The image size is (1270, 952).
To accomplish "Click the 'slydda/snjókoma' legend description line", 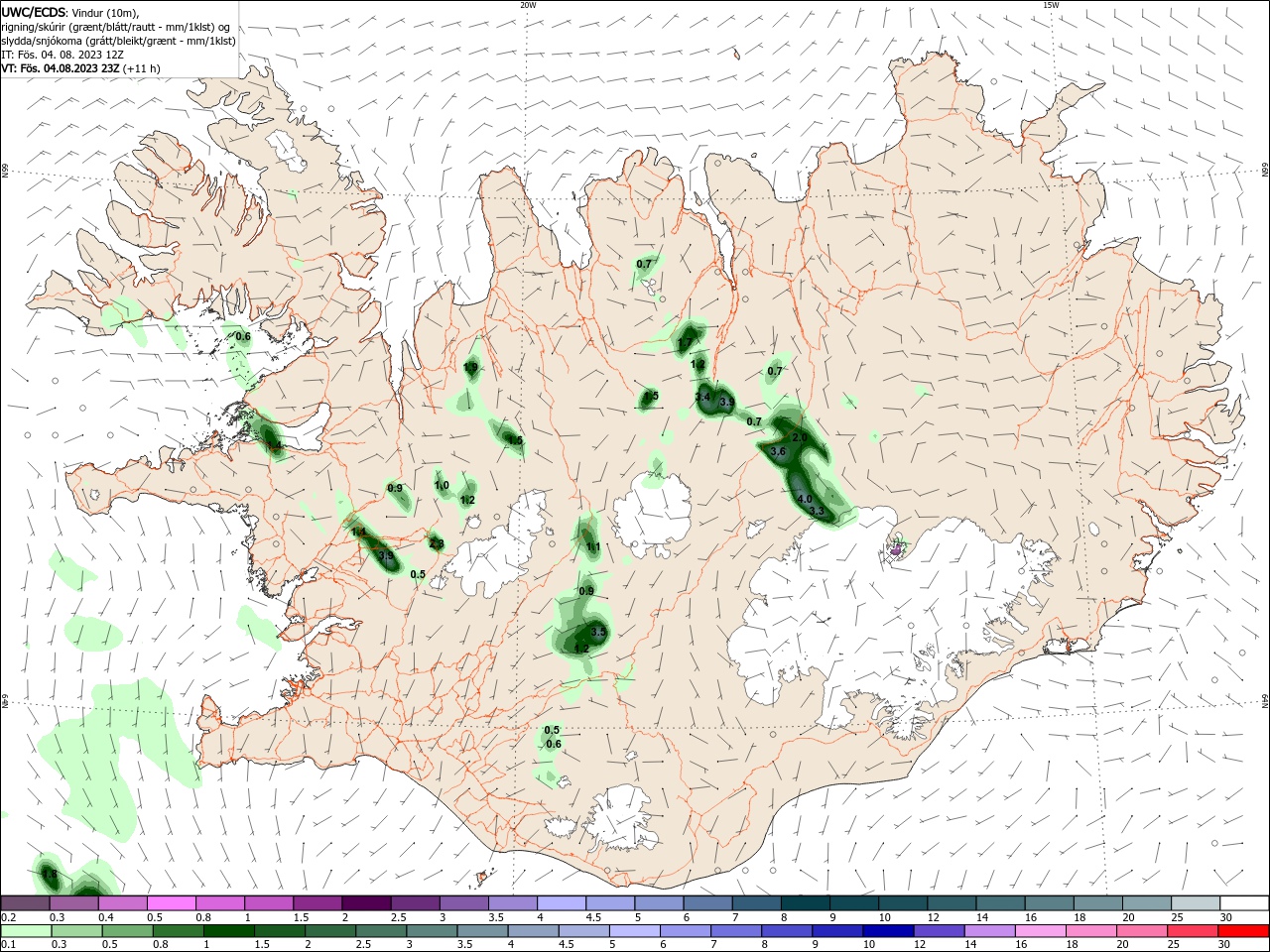I will tap(118, 41).
